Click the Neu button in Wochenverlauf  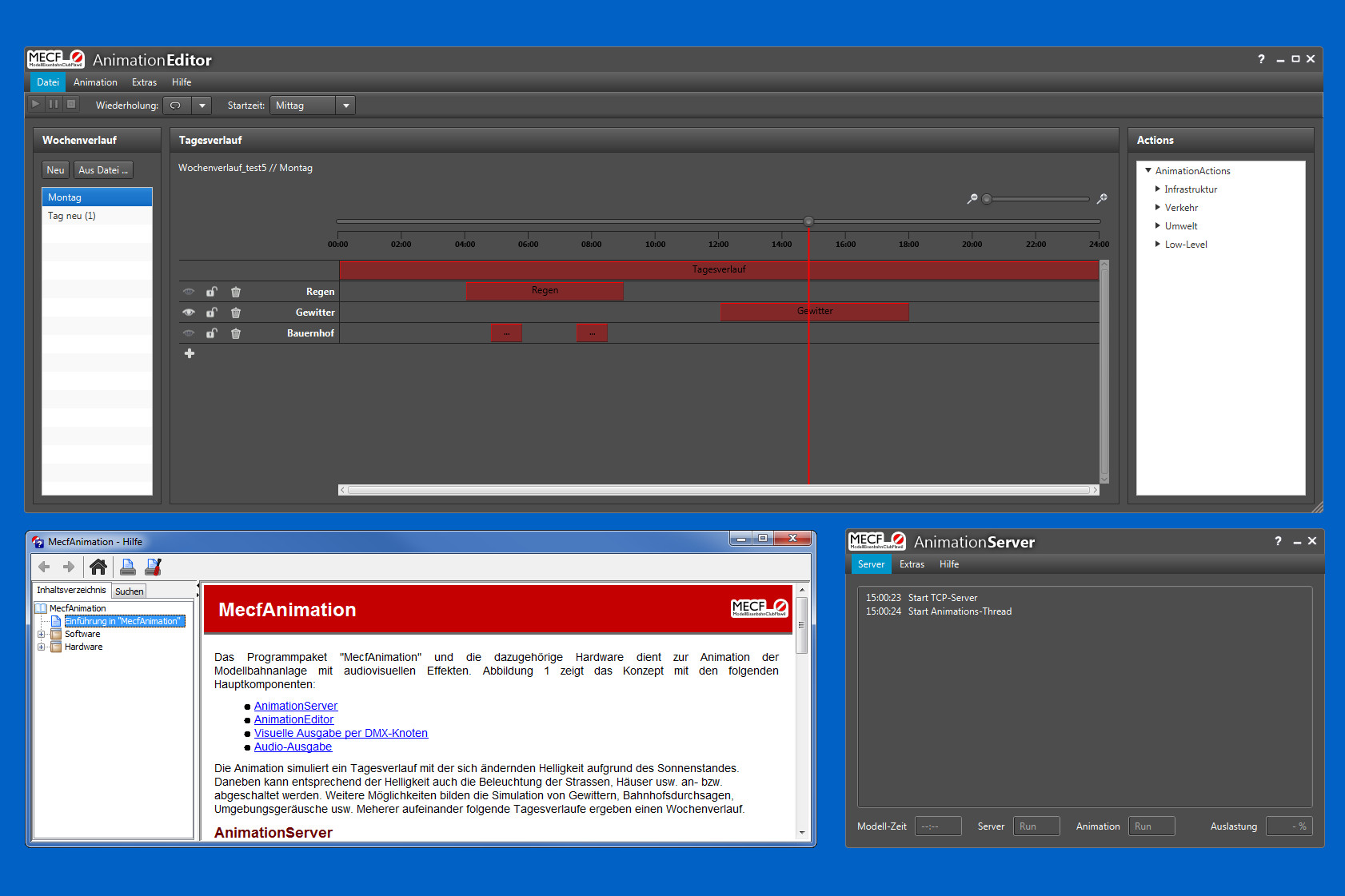click(x=55, y=170)
